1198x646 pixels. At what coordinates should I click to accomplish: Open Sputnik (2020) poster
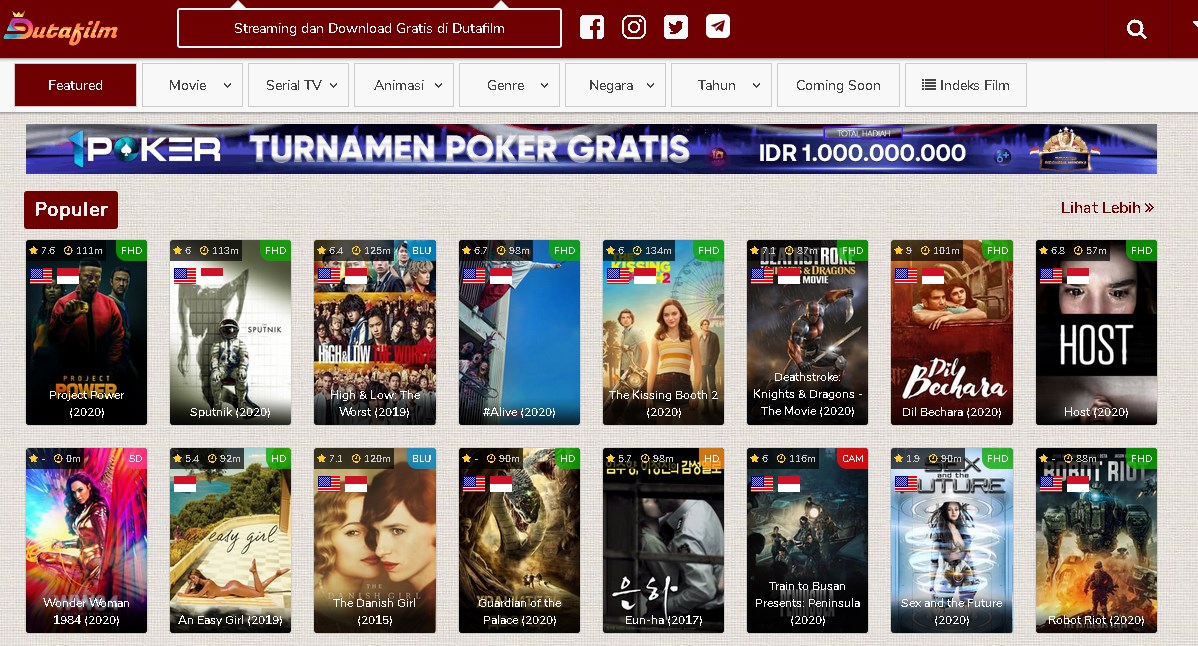click(x=230, y=332)
